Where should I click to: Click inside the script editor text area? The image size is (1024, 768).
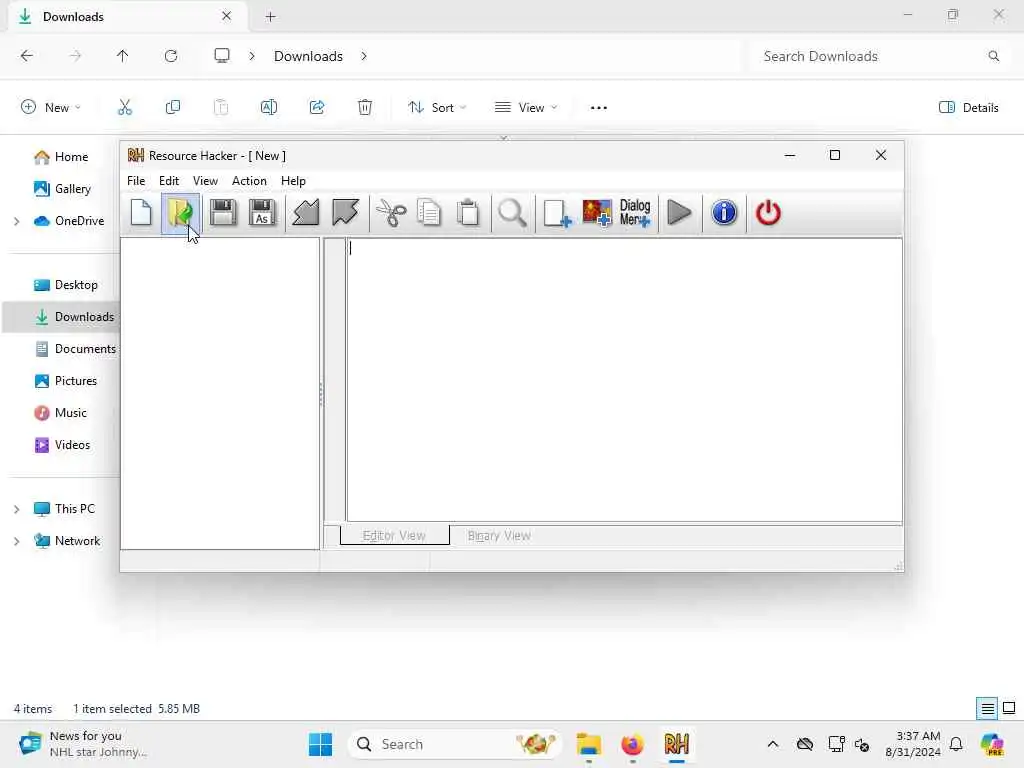pos(624,380)
